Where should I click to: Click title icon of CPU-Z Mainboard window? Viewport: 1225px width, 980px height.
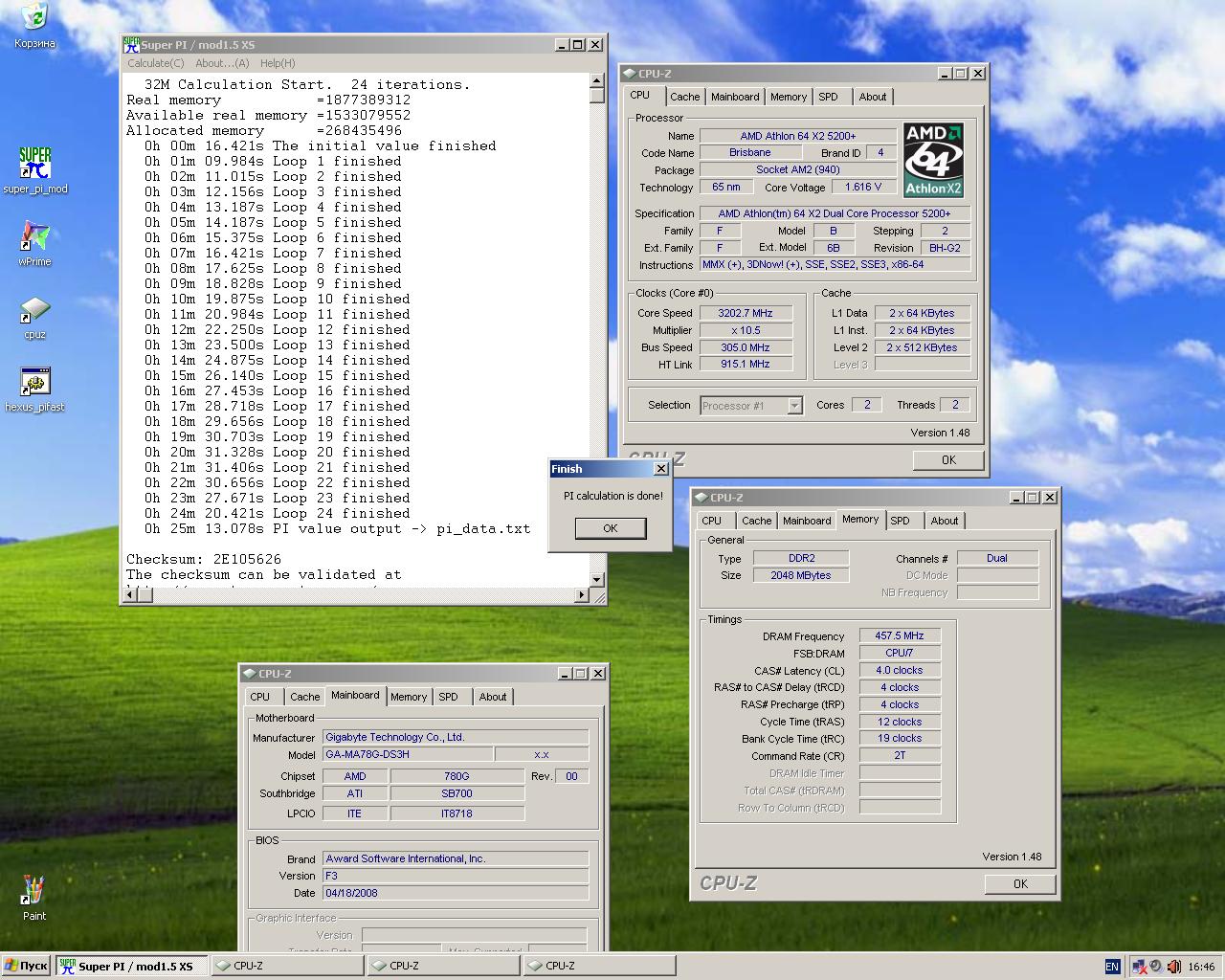coord(249,674)
